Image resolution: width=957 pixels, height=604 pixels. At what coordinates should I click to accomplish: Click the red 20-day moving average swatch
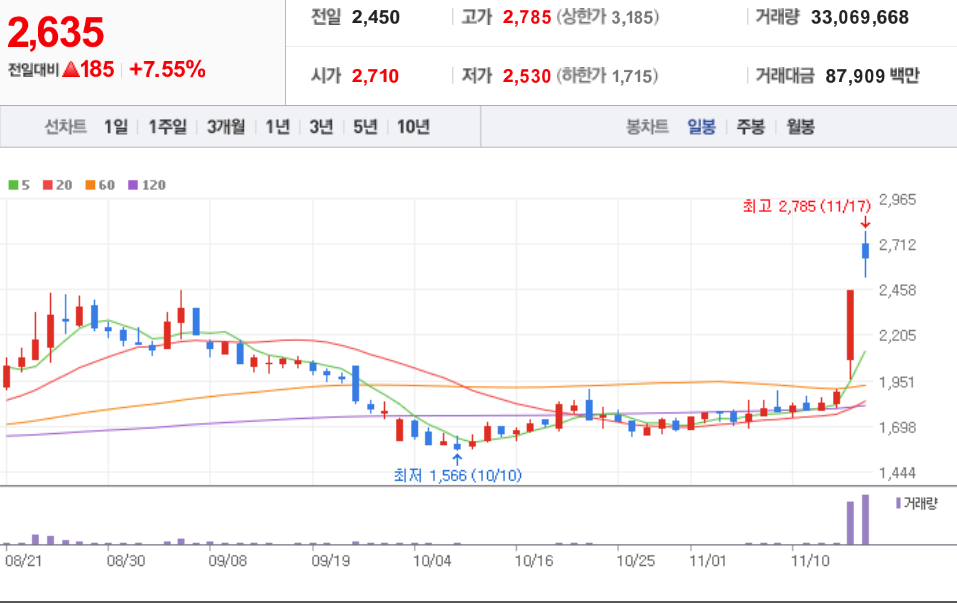coord(48,185)
